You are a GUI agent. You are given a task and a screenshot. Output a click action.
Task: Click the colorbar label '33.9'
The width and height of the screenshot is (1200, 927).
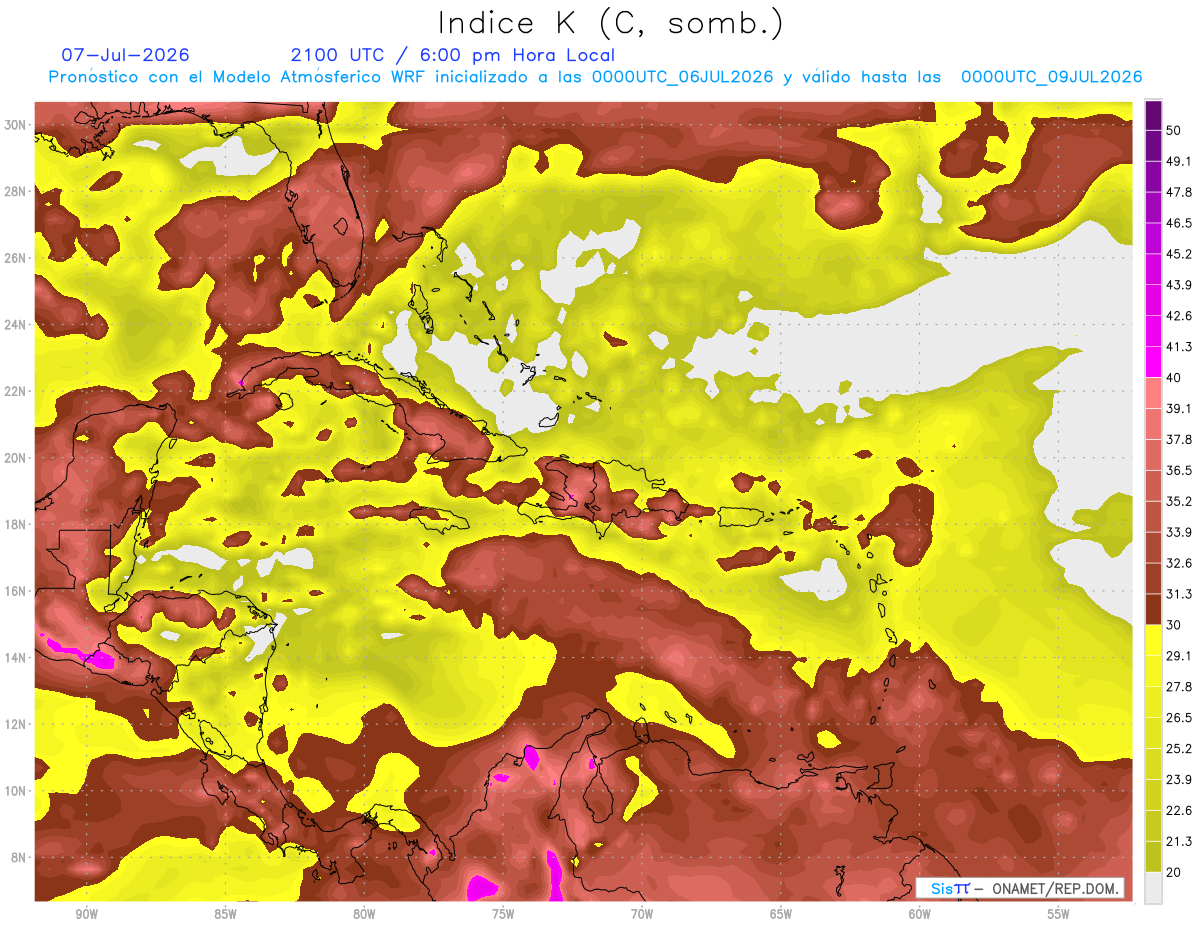[1178, 532]
